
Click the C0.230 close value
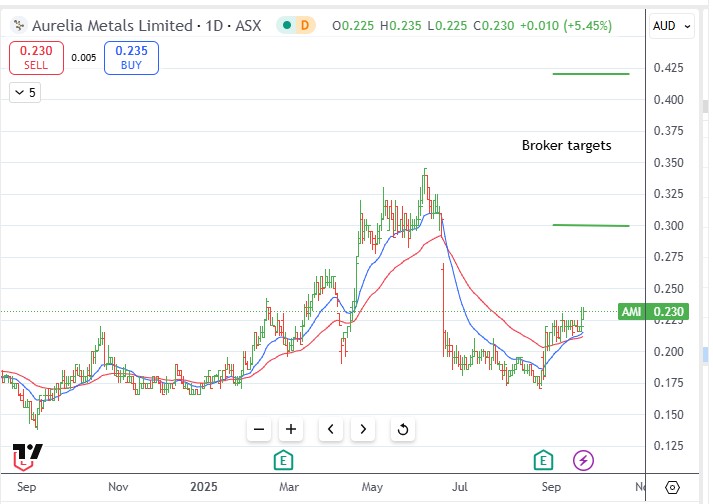[x=494, y=25]
